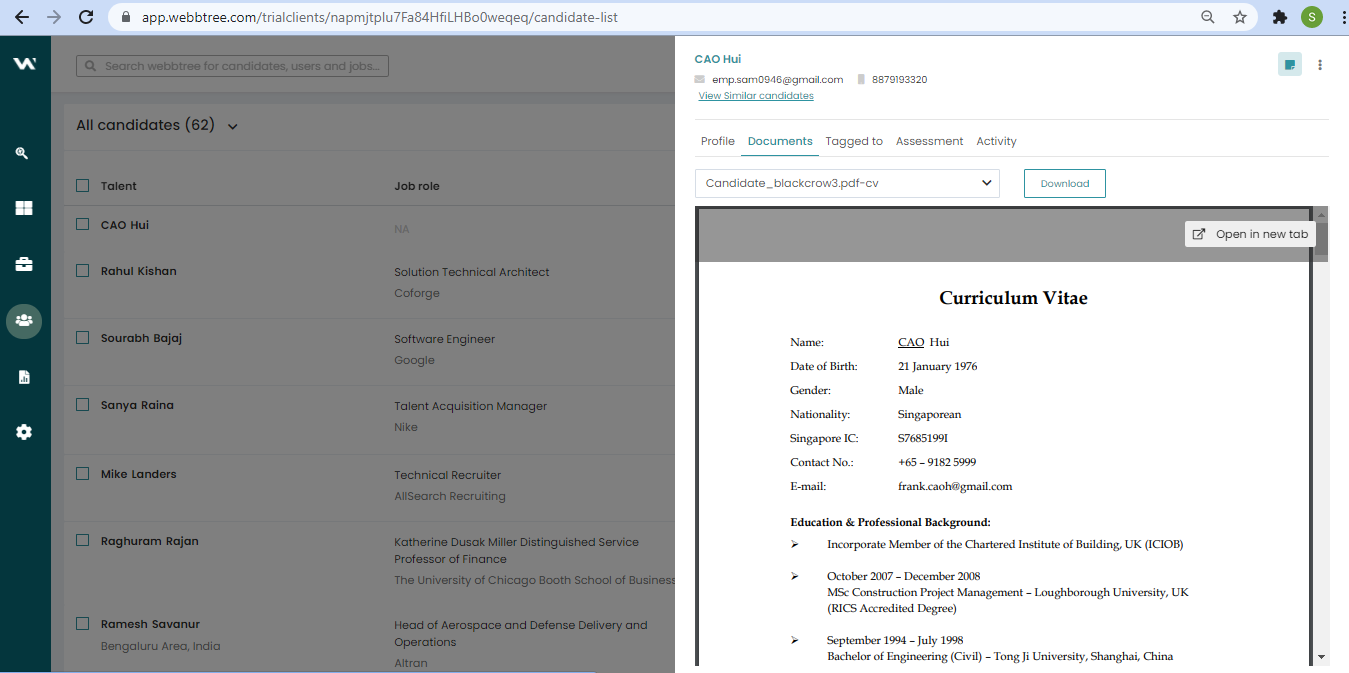Image resolution: width=1349 pixels, height=673 pixels.
Task: Open the dashboard grid icon in sidebar
Action: (x=24, y=208)
